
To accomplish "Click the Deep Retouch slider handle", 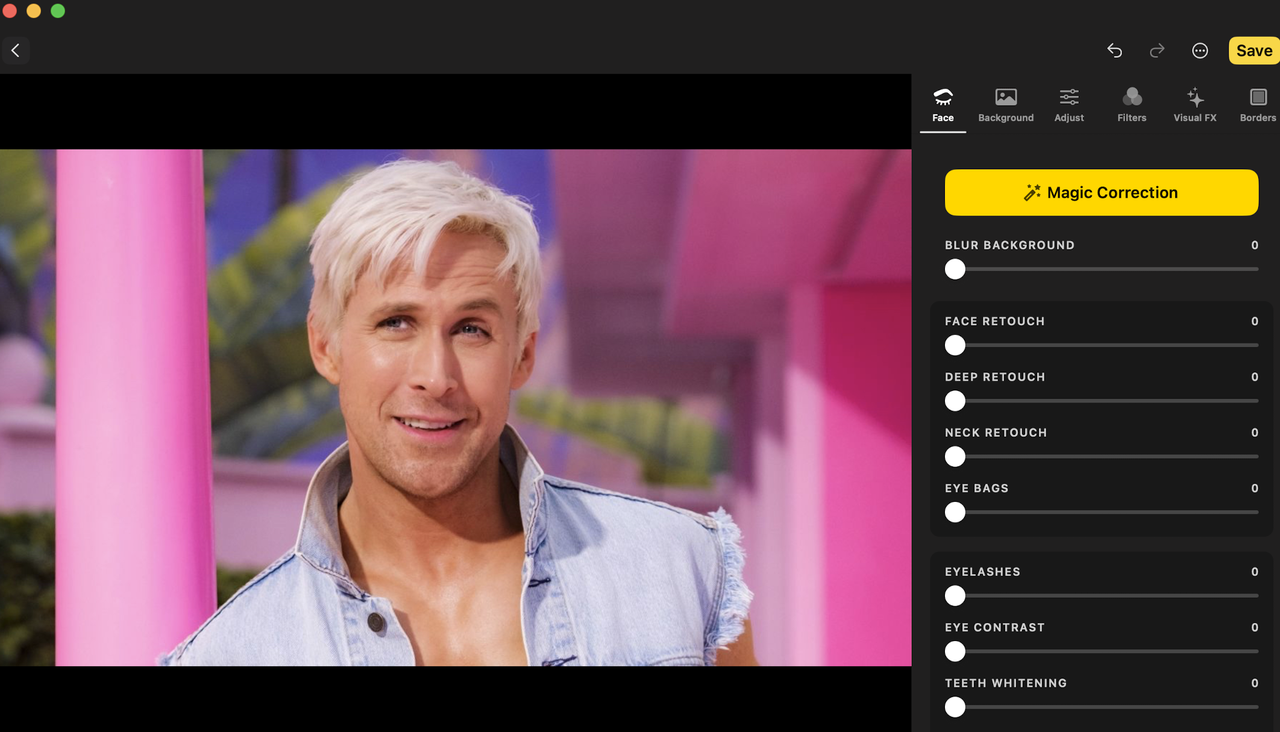I will (x=955, y=401).
